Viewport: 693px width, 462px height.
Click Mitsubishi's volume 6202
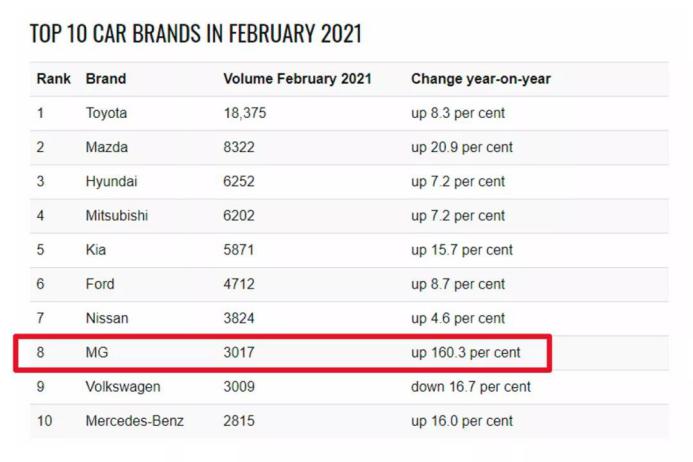point(240,216)
